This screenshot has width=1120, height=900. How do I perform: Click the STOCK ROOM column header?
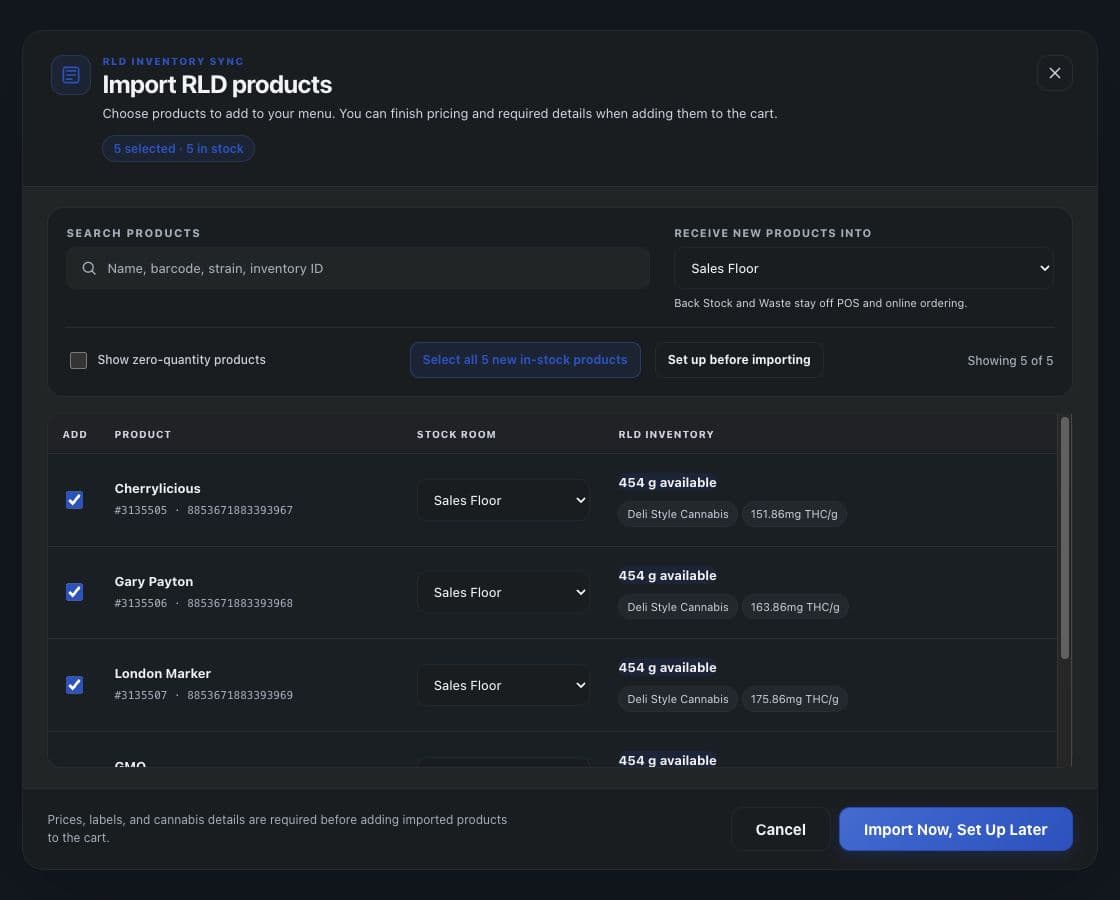coord(456,434)
